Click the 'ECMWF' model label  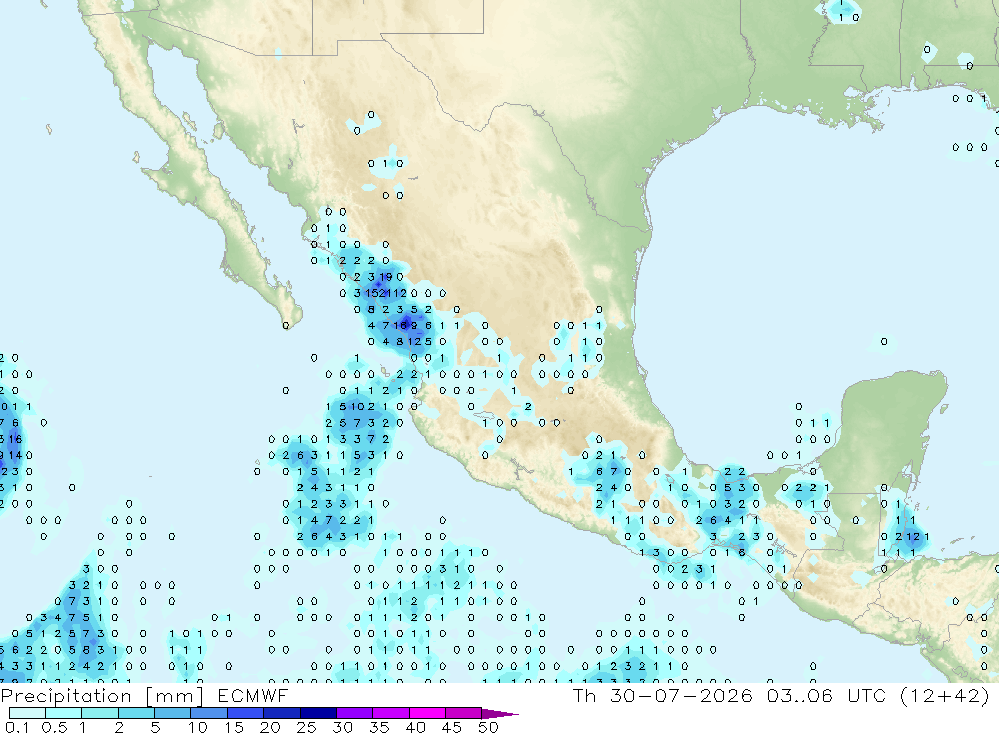pyautogui.click(x=253, y=695)
